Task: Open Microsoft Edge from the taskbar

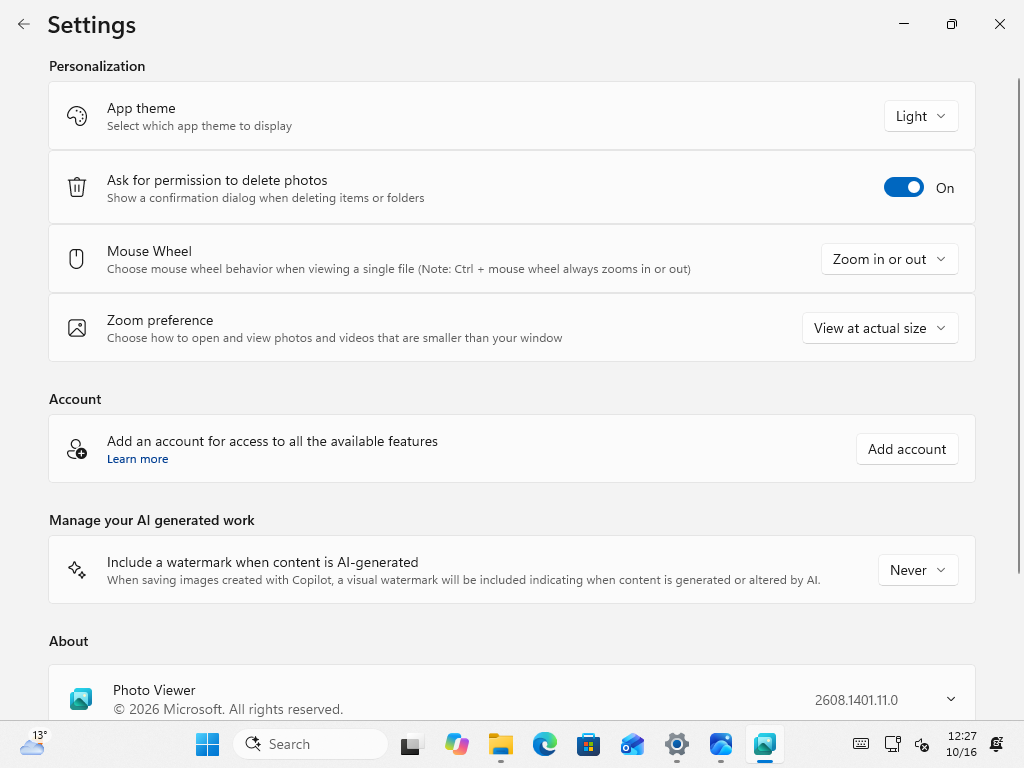Action: pos(545,744)
